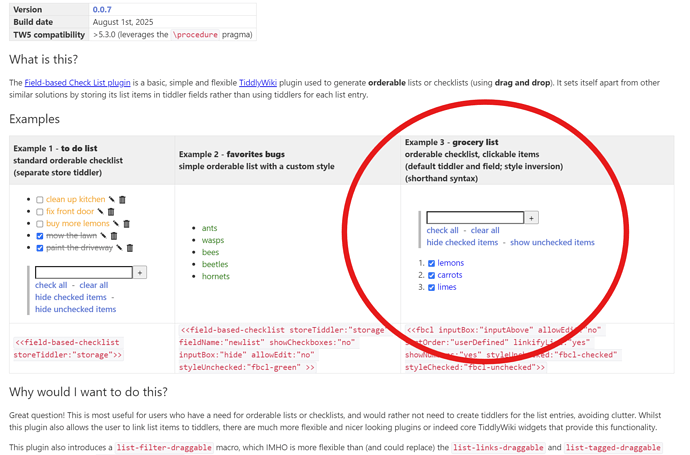Check the "buy more lemons" checkbox

point(40,224)
